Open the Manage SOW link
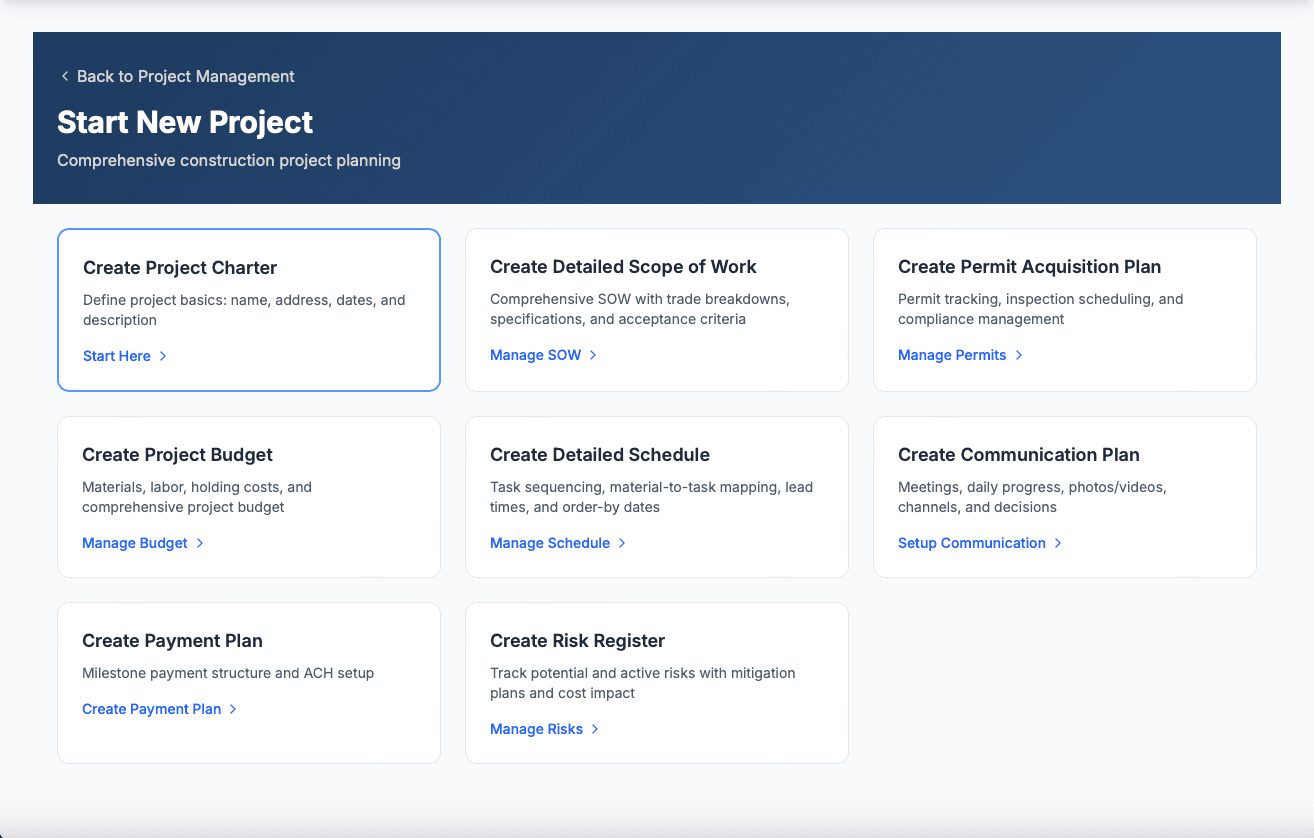Image resolution: width=1314 pixels, height=838 pixels. [535, 355]
